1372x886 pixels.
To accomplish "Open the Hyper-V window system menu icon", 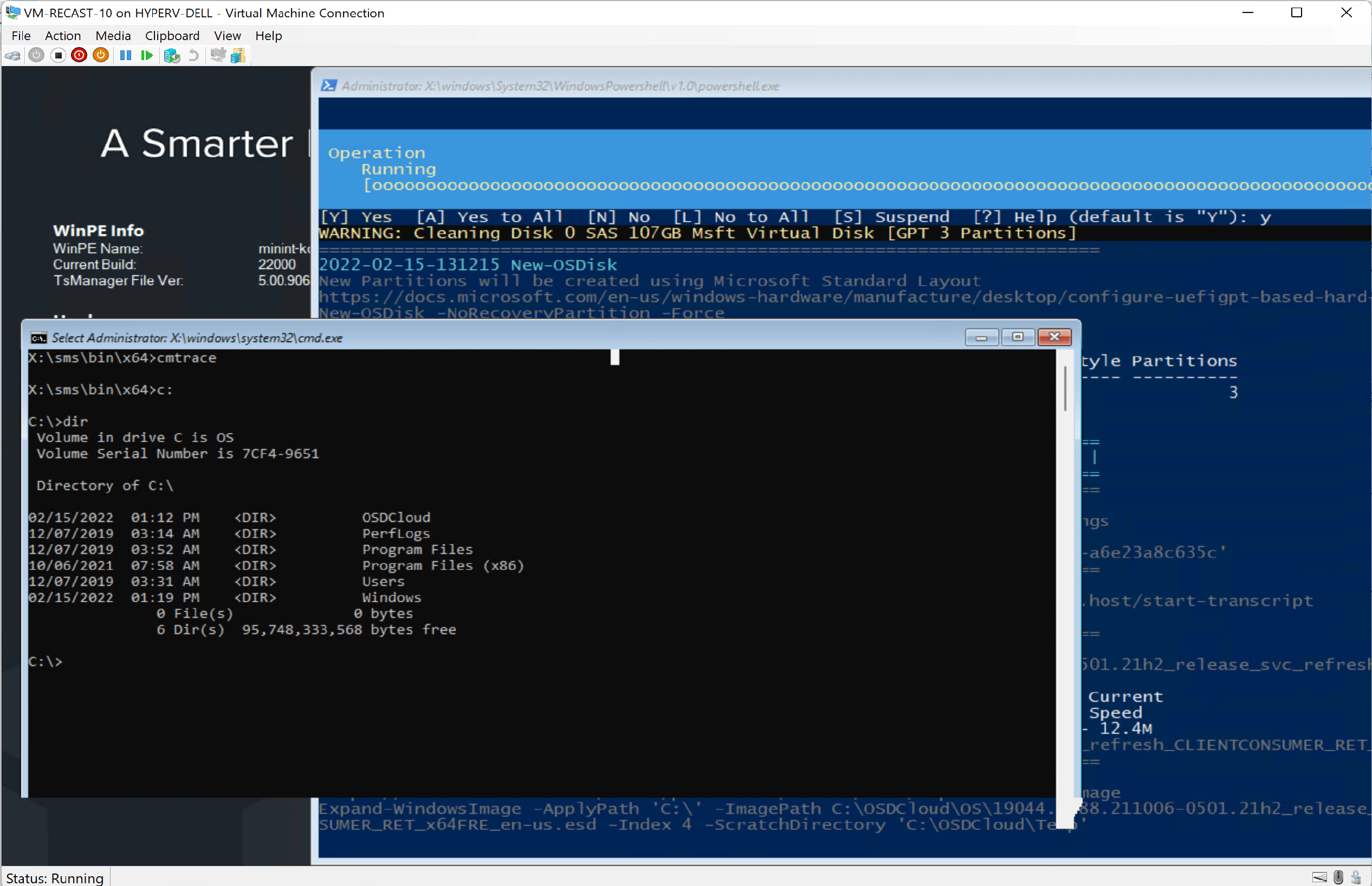I will 11,12.
